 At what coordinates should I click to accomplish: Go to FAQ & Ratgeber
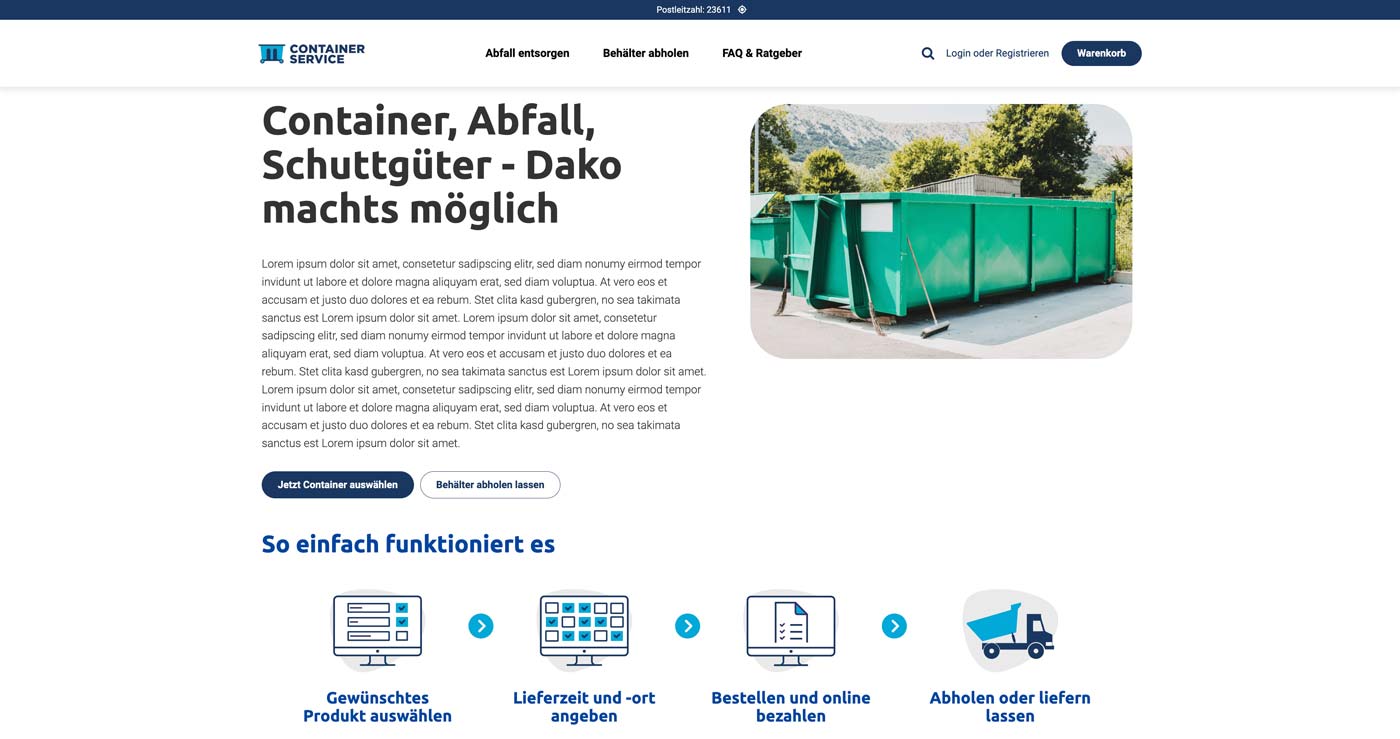point(762,54)
